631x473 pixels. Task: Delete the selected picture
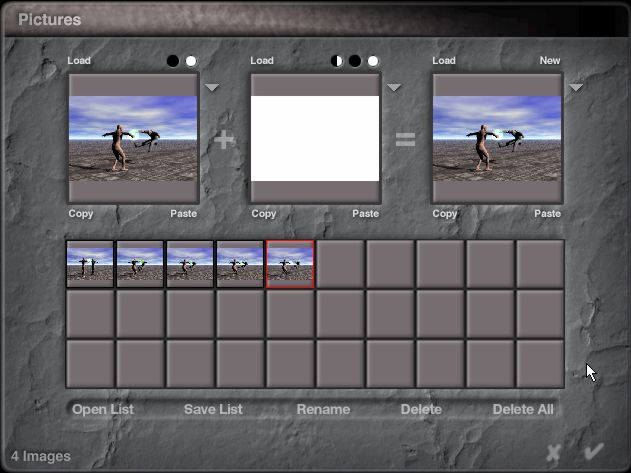click(x=421, y=409)
